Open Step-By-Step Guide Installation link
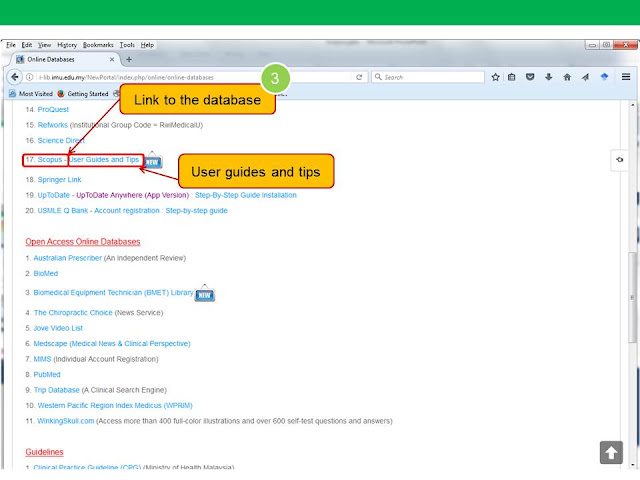The width and height of the screenshot is (640, 480). pos(246,195)
